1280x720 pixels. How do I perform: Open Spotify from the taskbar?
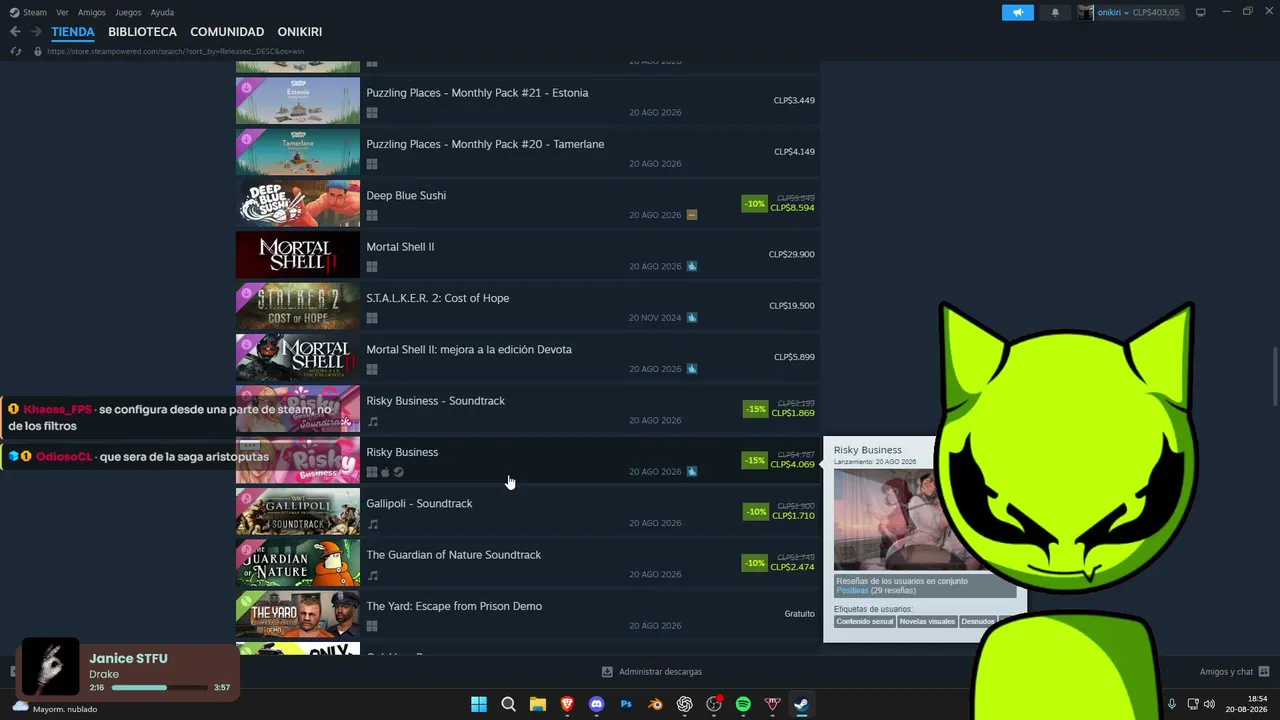click(x=743, y=704)
